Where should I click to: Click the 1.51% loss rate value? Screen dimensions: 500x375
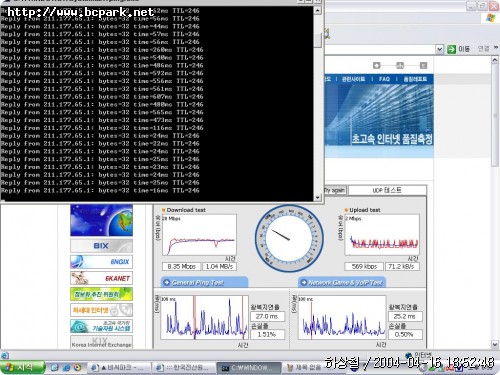coord(267,334)
